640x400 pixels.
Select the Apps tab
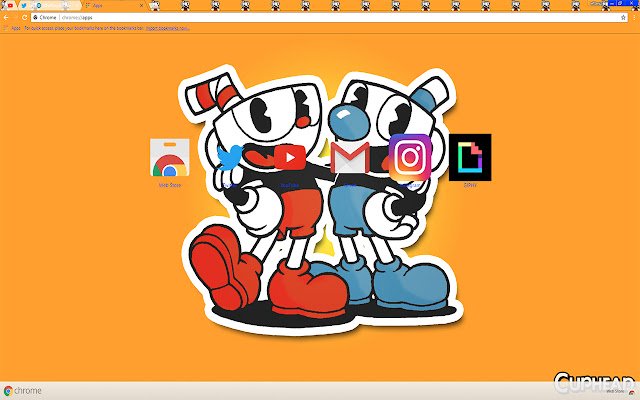[112, 5]
